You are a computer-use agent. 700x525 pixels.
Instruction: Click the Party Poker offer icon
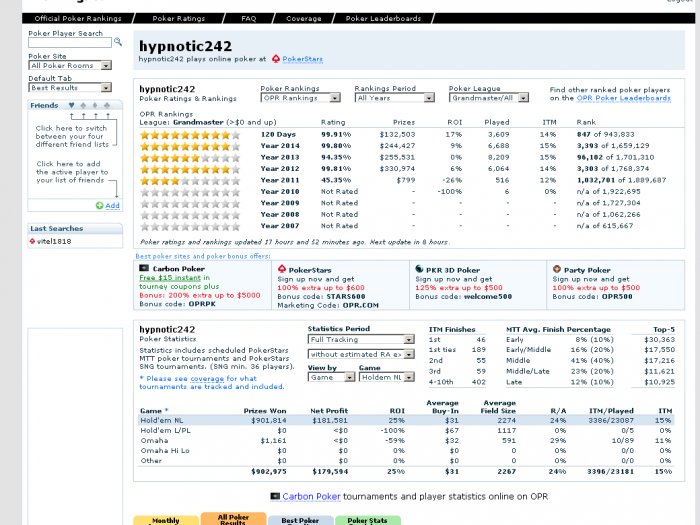(557, 269)
